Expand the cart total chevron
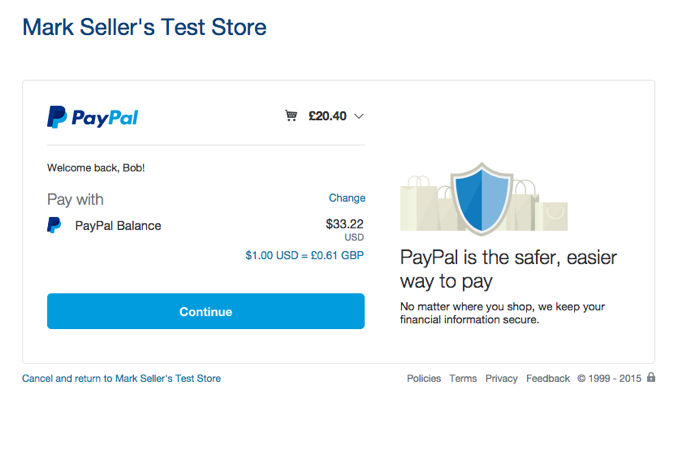Viewport: 700px width, 451px height. tap(359, 116)
